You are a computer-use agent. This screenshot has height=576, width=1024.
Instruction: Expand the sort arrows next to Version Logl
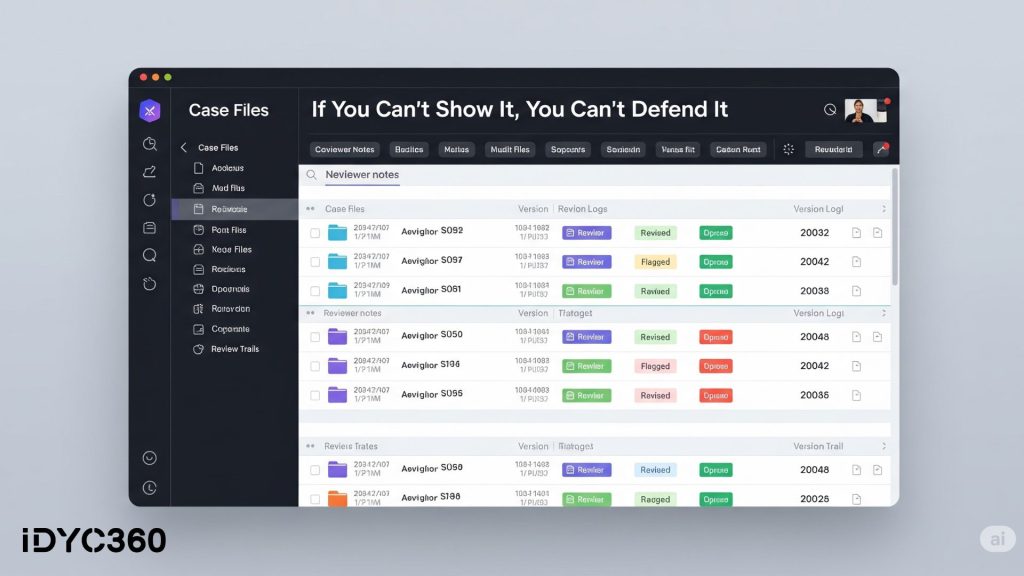883,209
